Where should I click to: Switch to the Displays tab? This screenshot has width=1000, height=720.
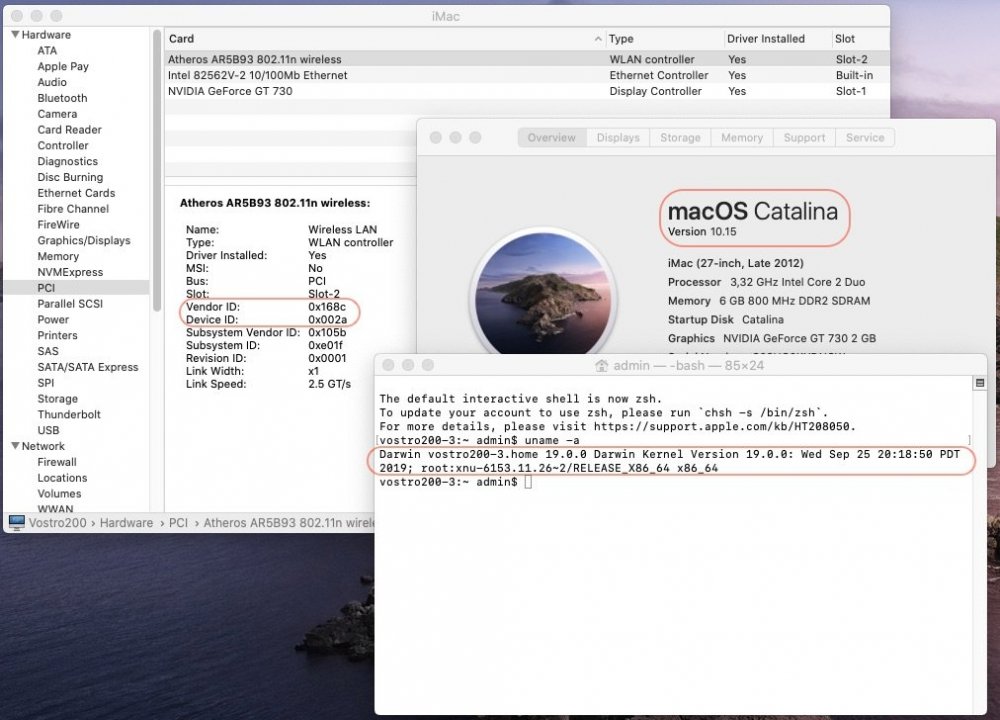pyautogui.click(x=617, y=138)
